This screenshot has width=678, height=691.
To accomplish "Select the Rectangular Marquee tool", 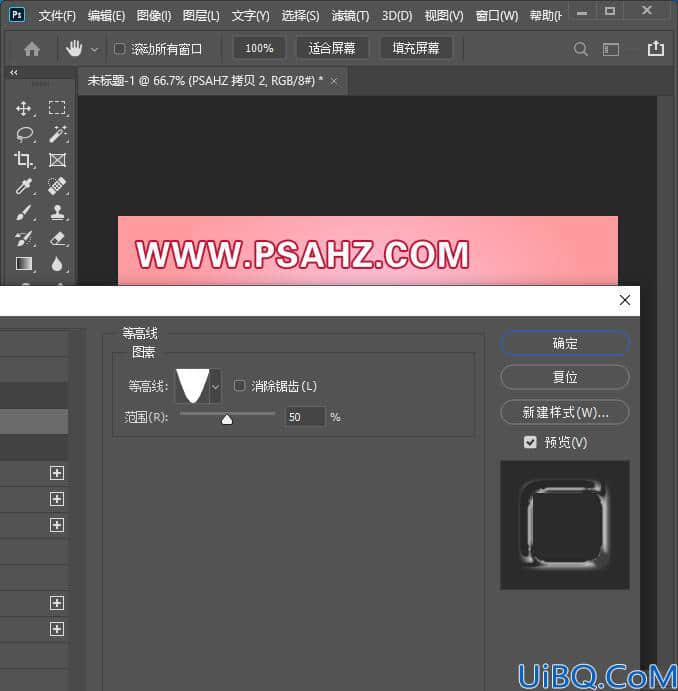I will pos(57,108).
